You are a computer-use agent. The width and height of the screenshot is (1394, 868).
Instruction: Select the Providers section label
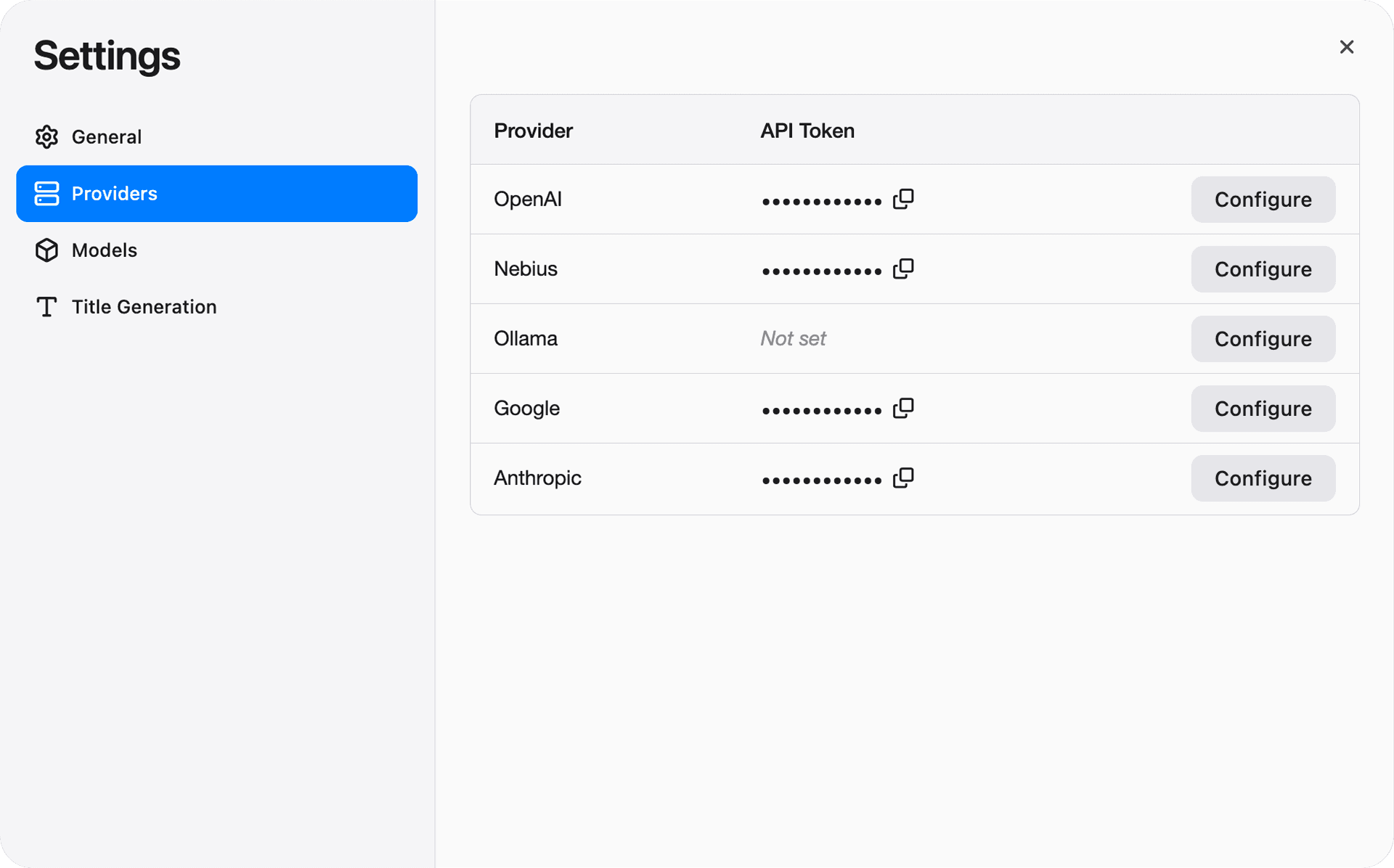[114, 194]
